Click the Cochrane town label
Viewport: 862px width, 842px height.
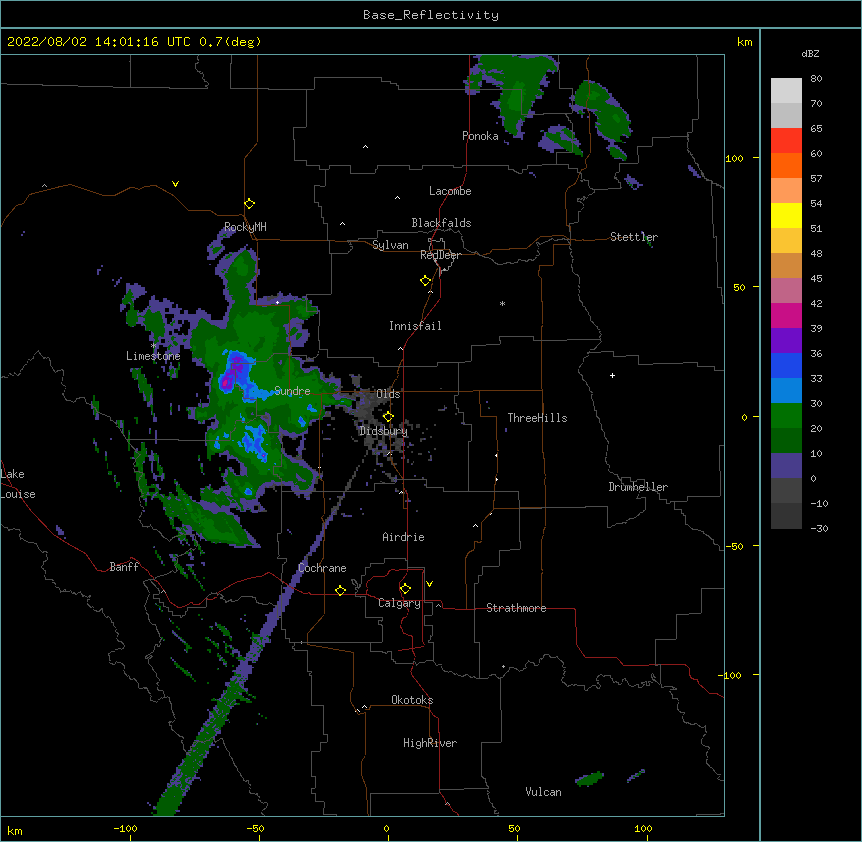coord(322,568)
